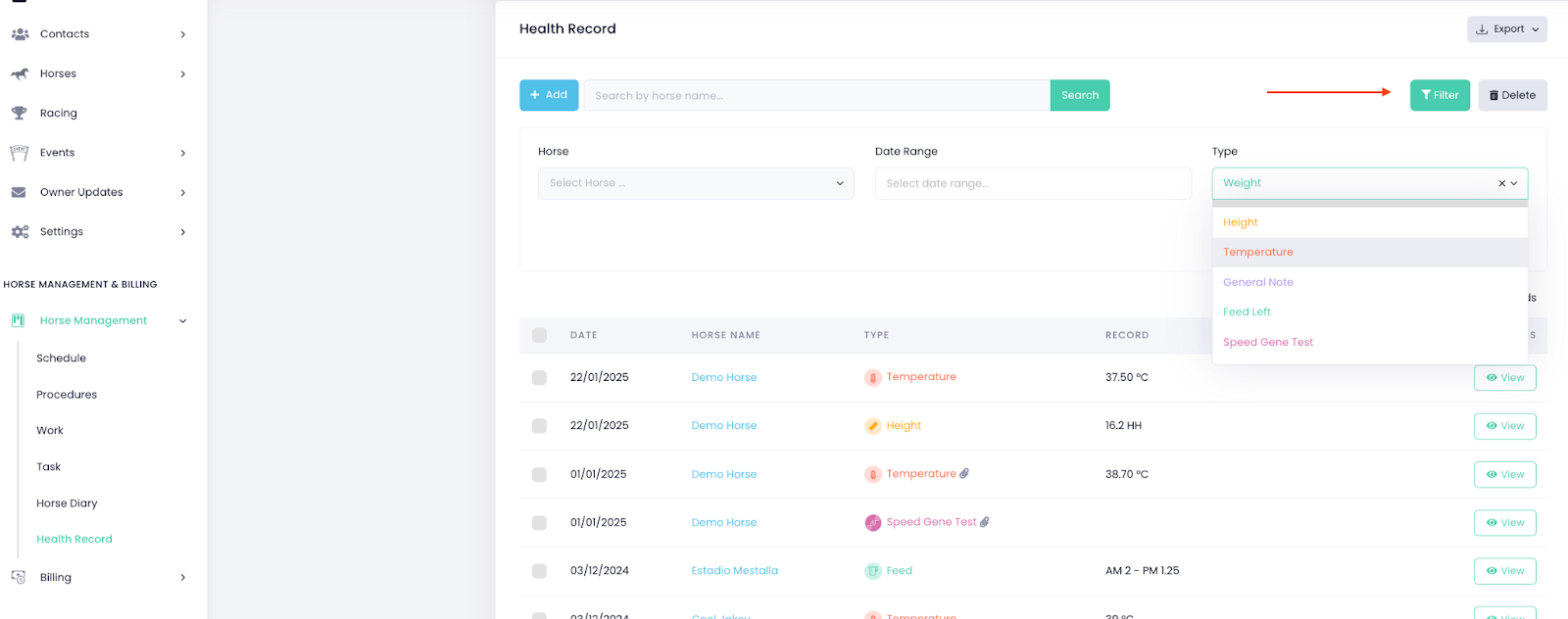Screen dimensions: 1568x619
Task: Click the Owner Updates envelope icon
Action: pyautogui.click(x=20, y=192)
